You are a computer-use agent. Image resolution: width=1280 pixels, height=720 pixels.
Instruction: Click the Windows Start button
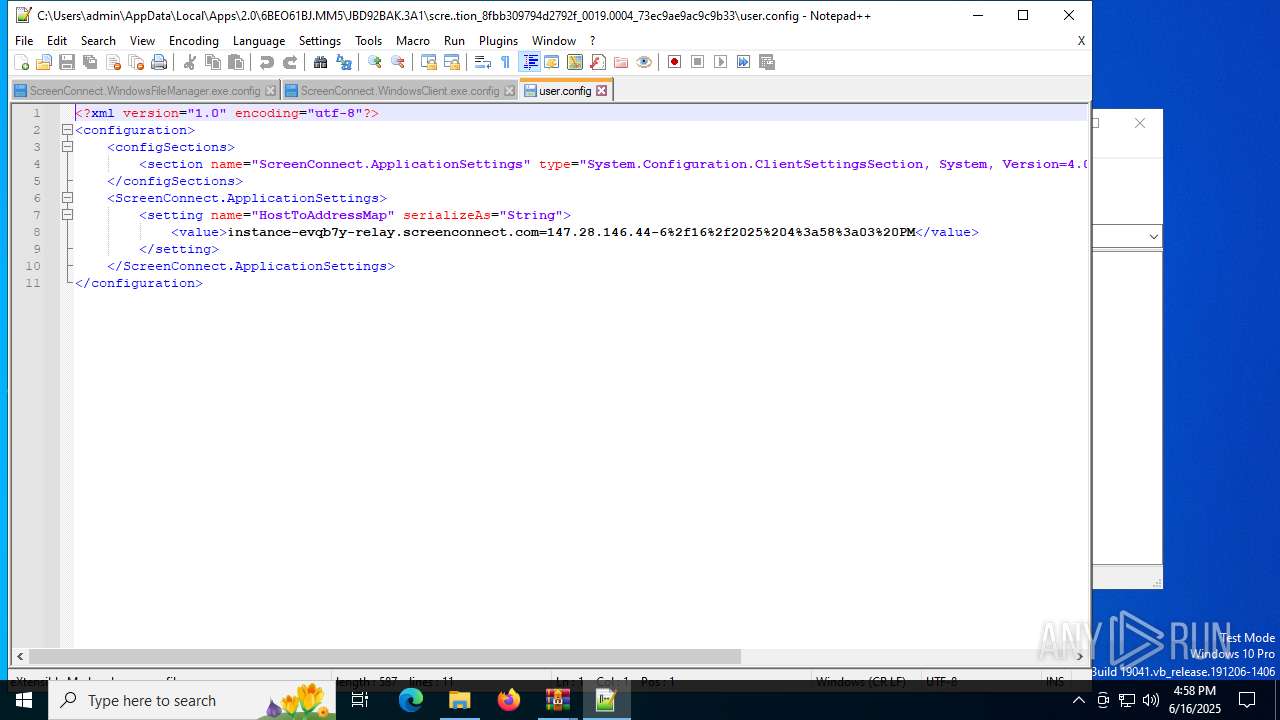tap(24, 700)
